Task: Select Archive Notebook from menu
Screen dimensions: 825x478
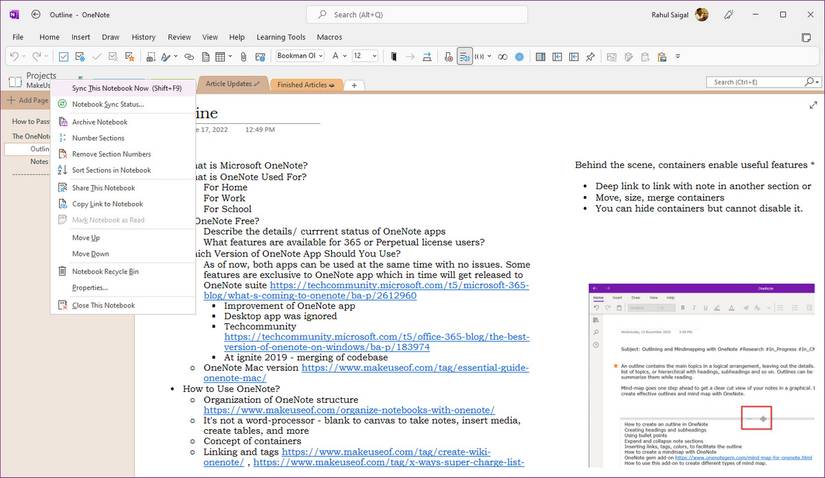Action: point(123,122)
